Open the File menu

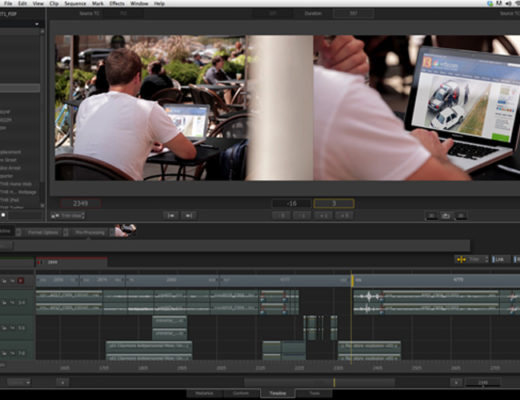tap(8, 3)
